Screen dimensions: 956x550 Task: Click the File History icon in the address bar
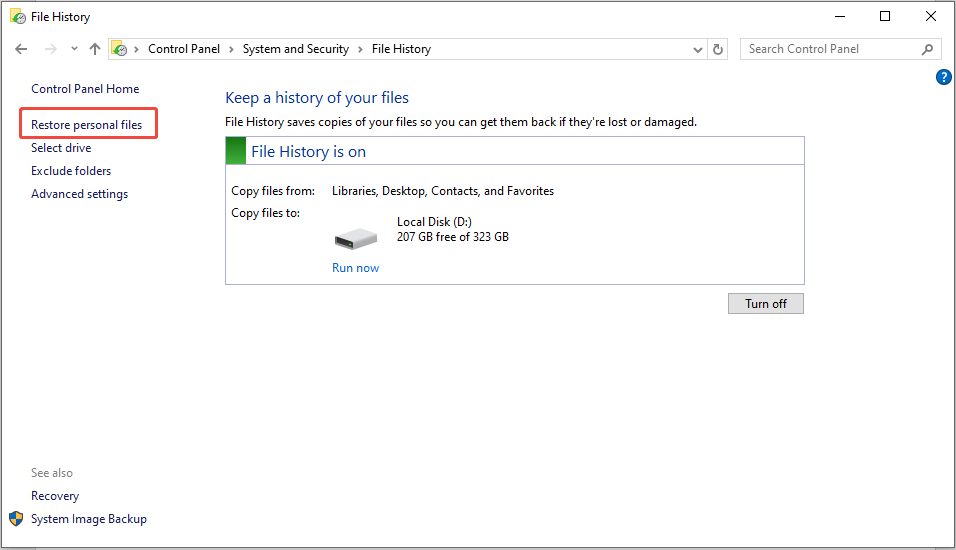point(119,49)
